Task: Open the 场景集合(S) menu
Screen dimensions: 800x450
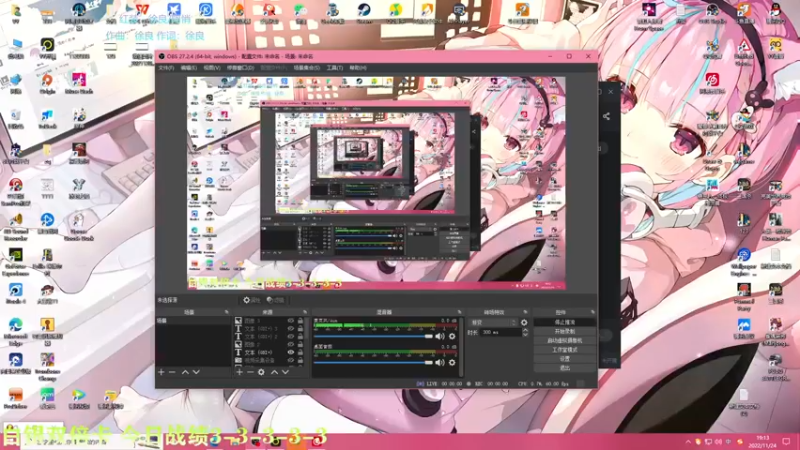Action: tap(306, 68)
